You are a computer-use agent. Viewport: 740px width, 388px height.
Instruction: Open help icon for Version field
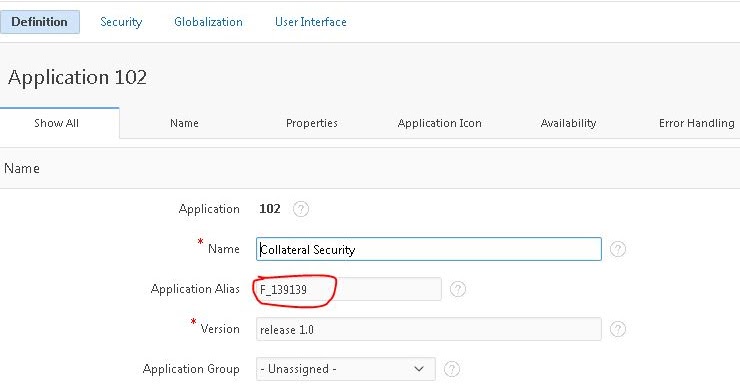(618, 329)
